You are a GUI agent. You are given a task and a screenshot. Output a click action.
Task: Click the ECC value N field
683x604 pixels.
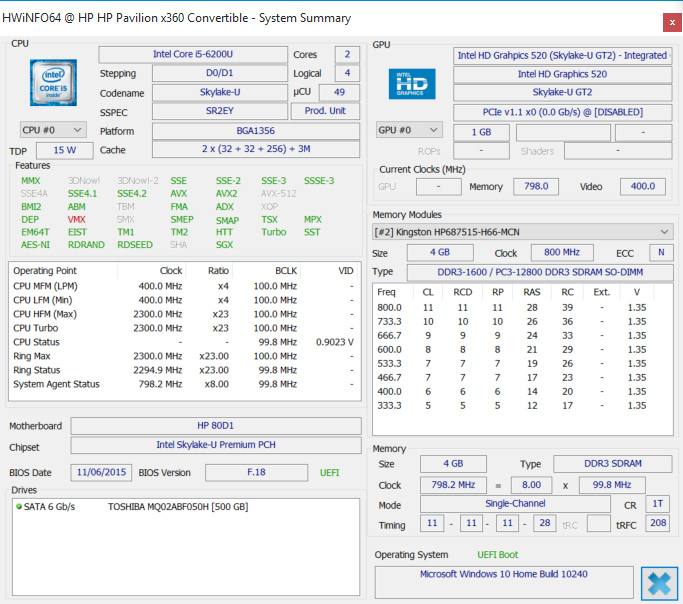pyautogui.click(x=661, y=253)
